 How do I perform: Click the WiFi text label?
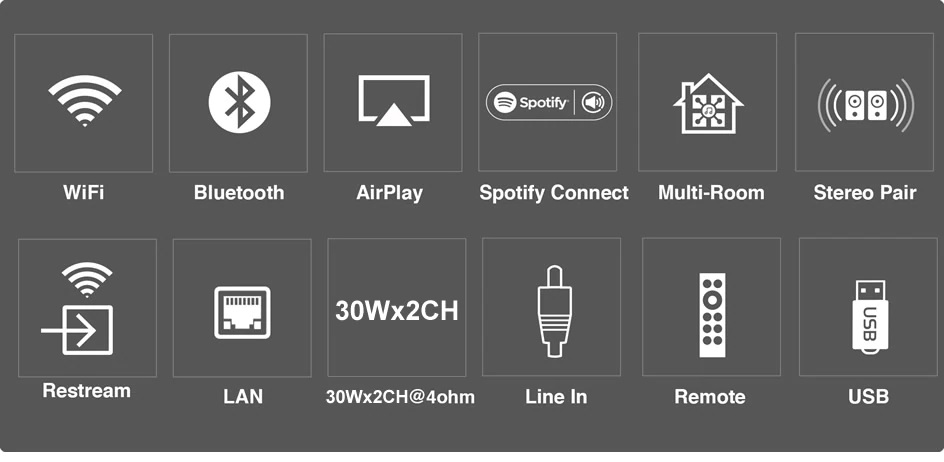84,192
